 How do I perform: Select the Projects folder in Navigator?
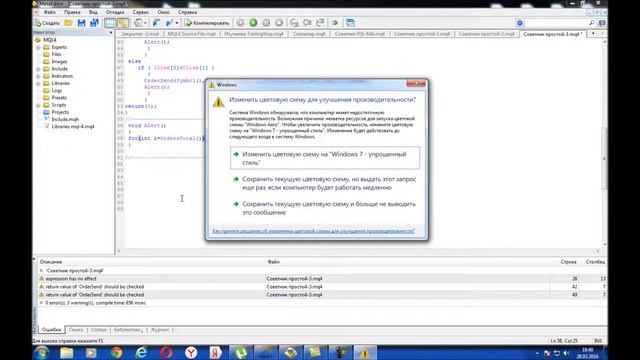coord(60,112)
